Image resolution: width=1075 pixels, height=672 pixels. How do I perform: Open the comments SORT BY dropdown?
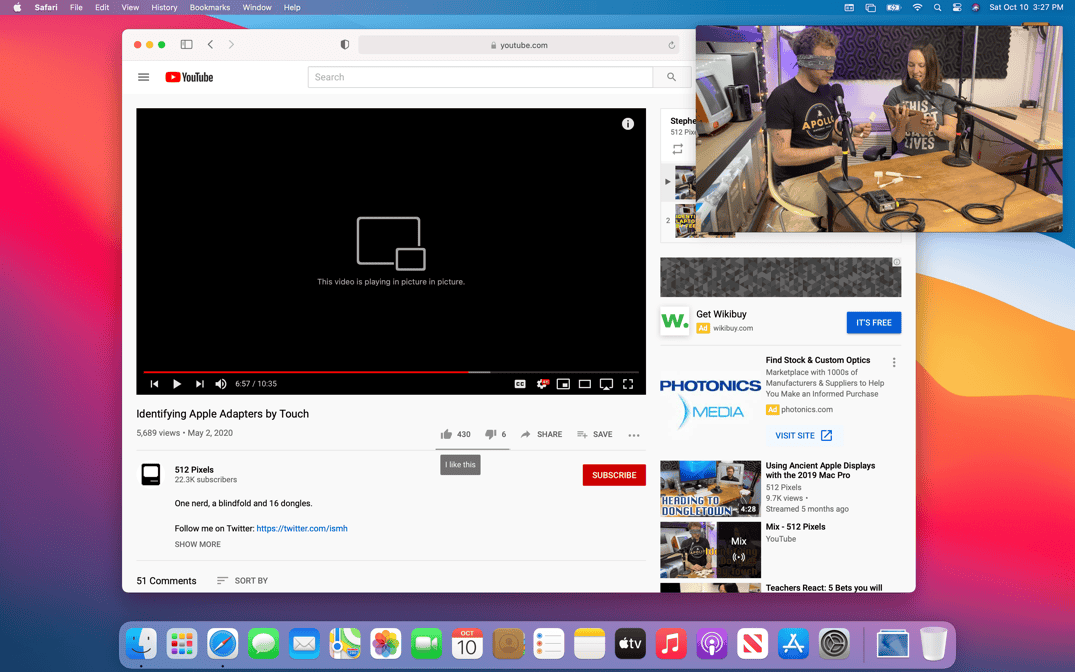point(242,580)
